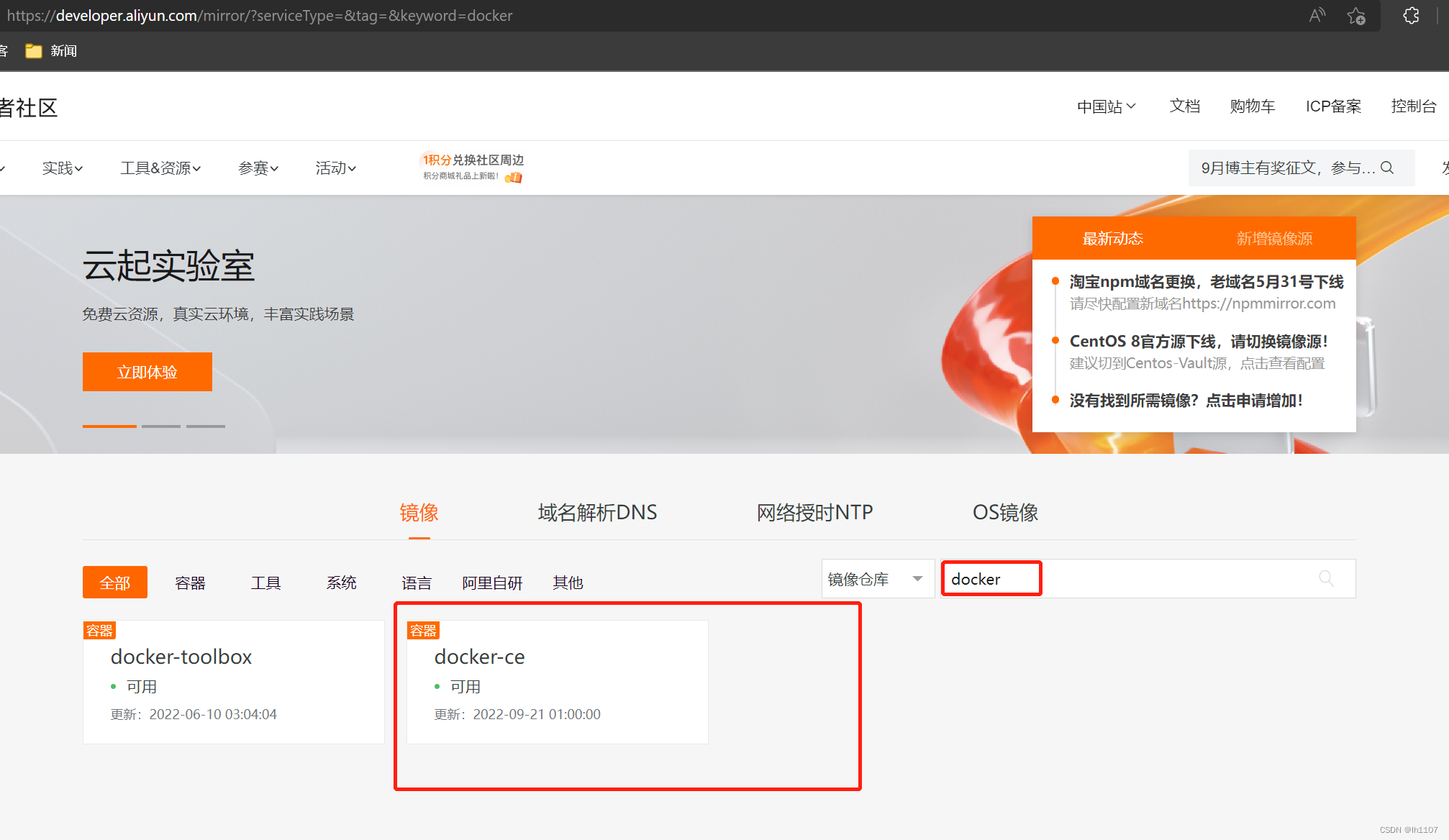Select the 镜像 main tab
Screen dimensions: 1449x840
pyautogui.click(x=419, y=512)
